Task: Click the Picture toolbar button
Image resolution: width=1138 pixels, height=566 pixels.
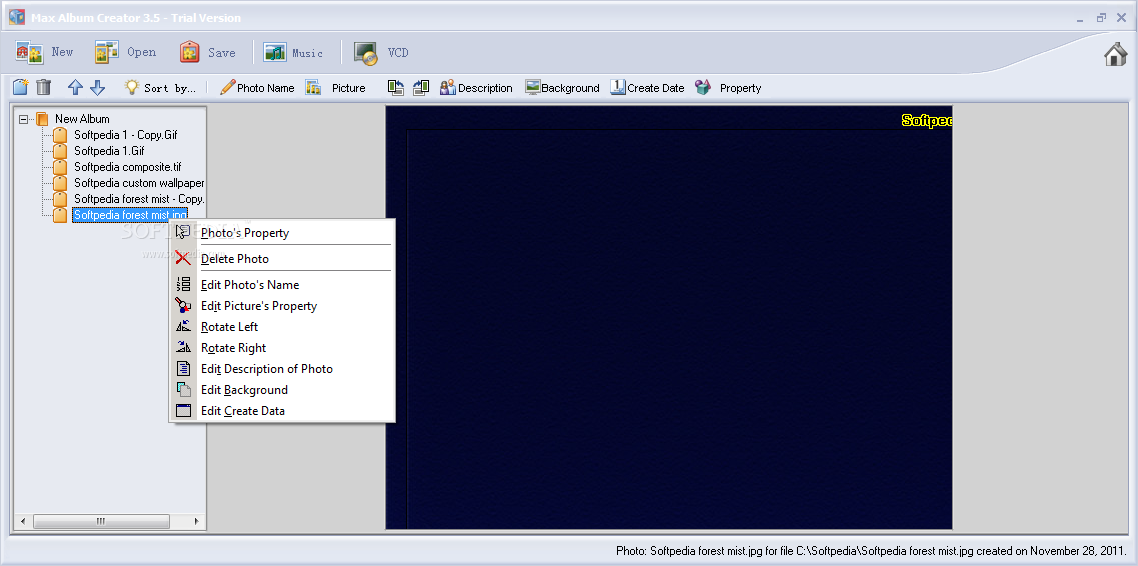Action: pos(335,88)
